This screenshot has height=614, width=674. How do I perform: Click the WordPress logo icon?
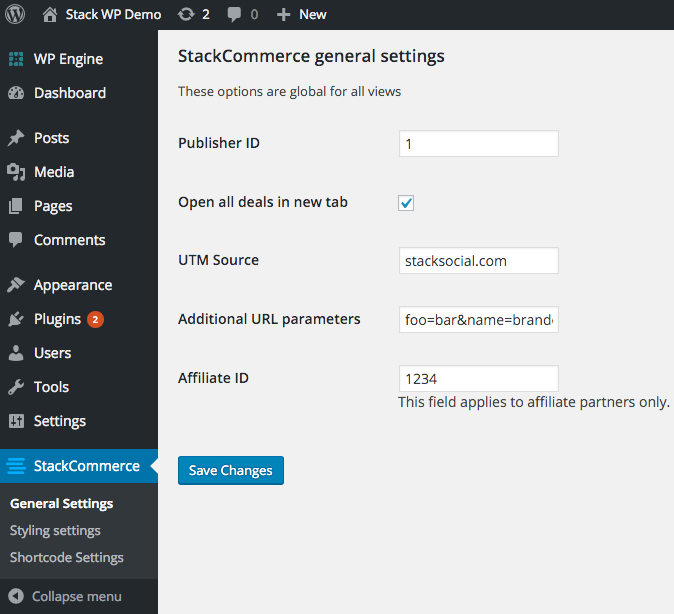15,14
